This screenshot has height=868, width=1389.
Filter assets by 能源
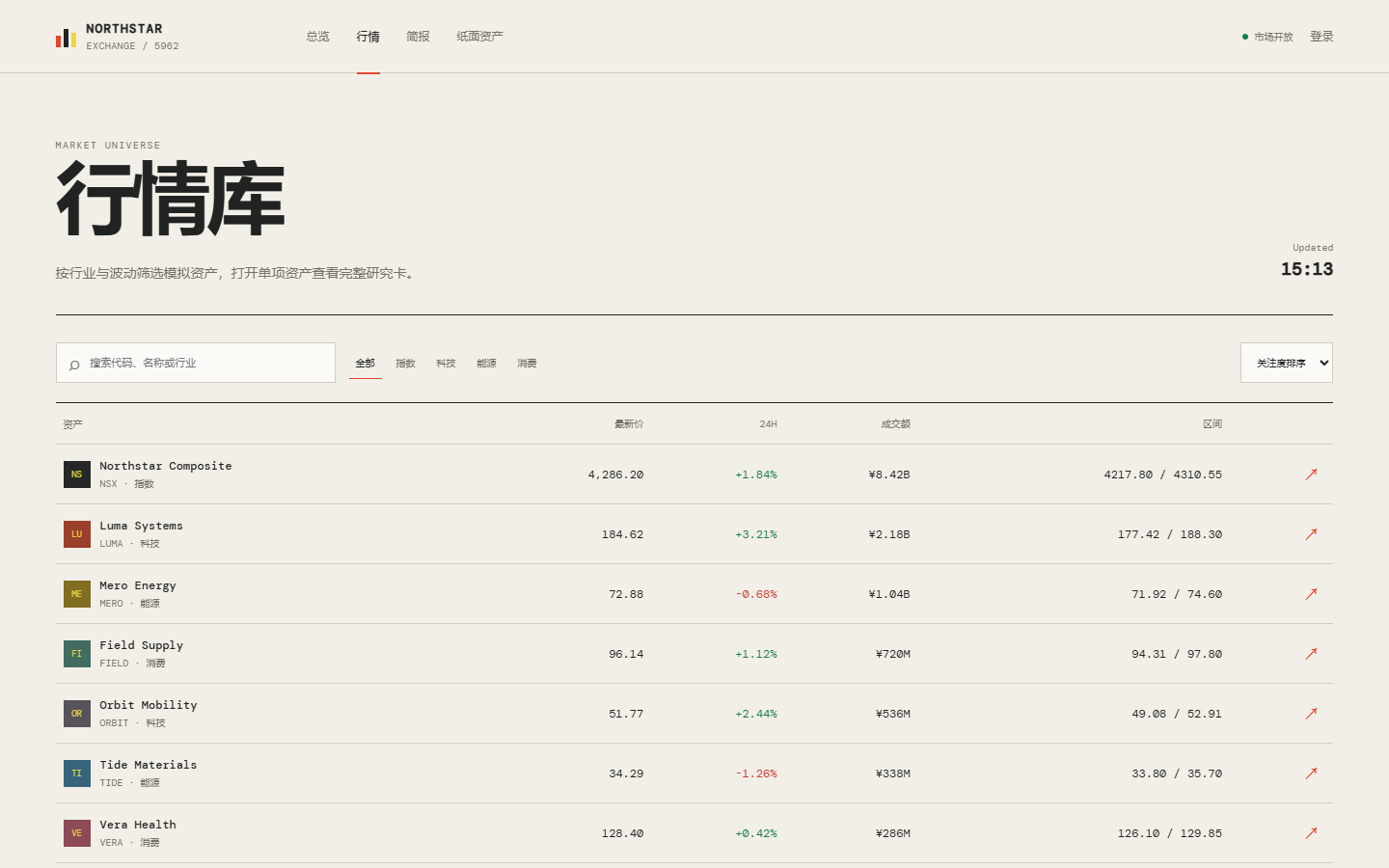pyautogui.click(x=487, y=364)
